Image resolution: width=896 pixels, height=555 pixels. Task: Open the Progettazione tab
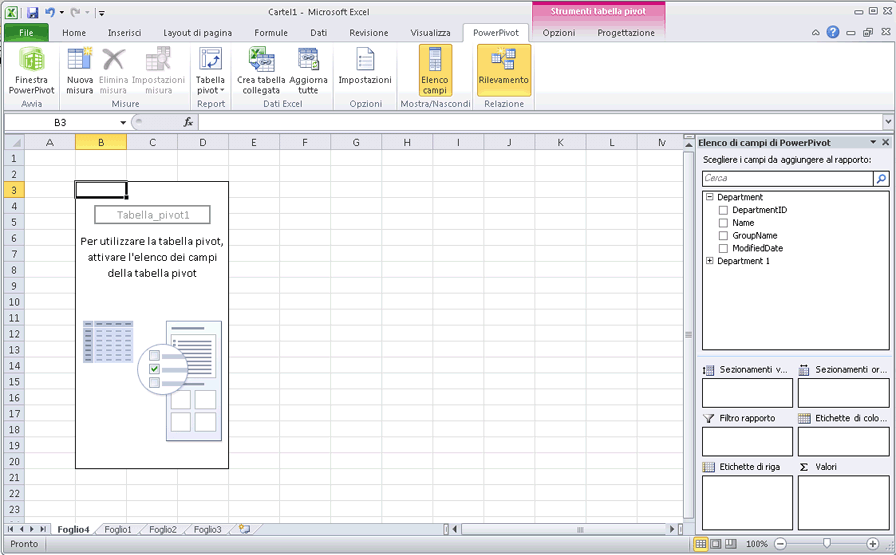626,33
